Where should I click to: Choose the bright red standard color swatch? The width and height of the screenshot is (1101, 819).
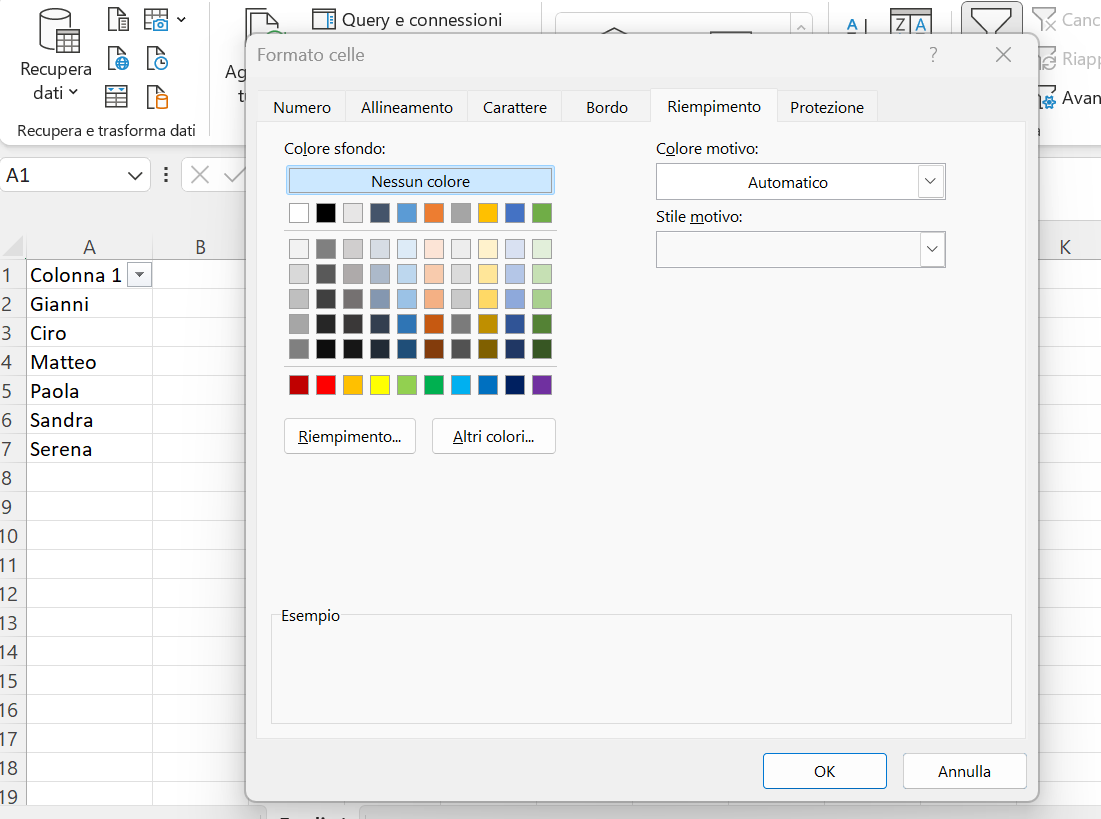coord(326,385)
